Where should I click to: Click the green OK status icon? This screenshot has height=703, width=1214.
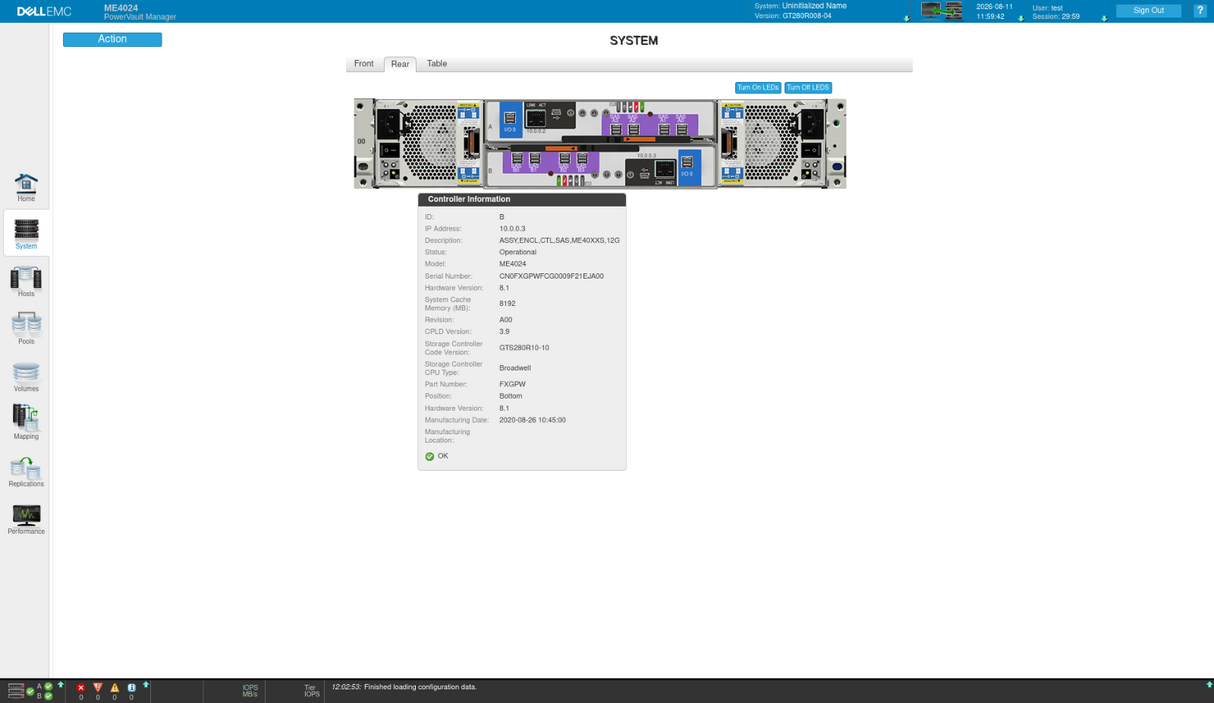(430, 456)
